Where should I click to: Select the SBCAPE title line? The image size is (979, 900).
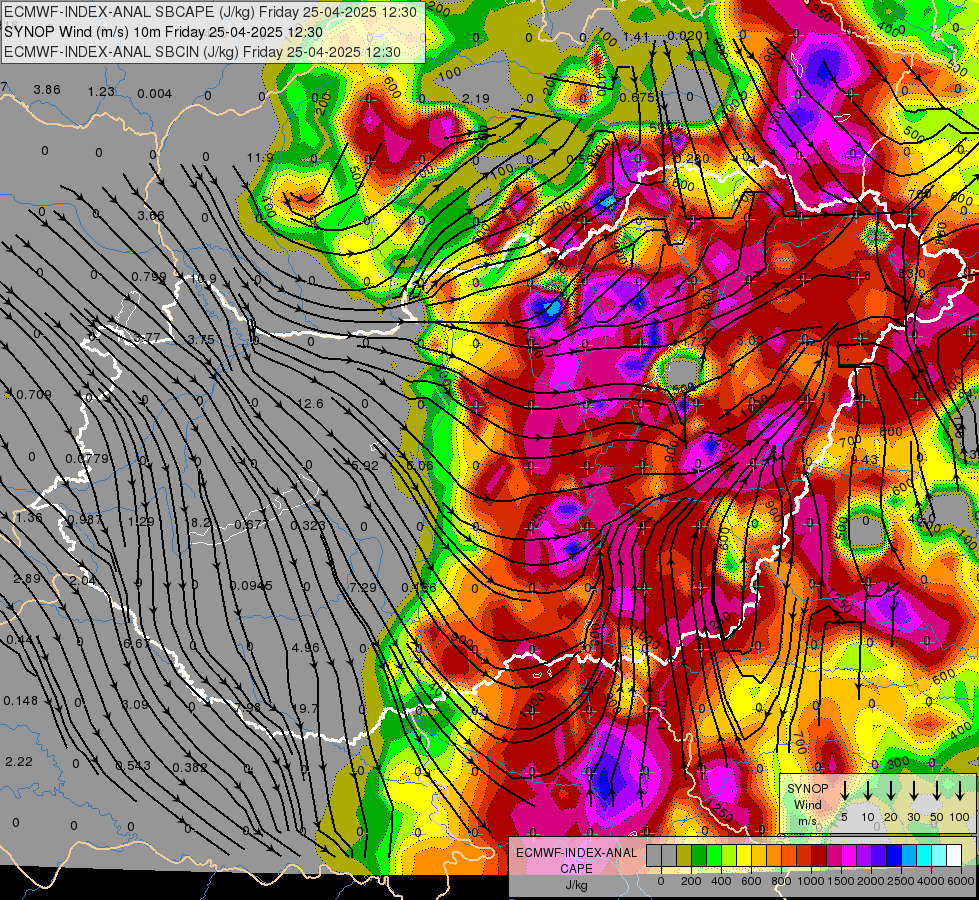(x=210, y=11)
